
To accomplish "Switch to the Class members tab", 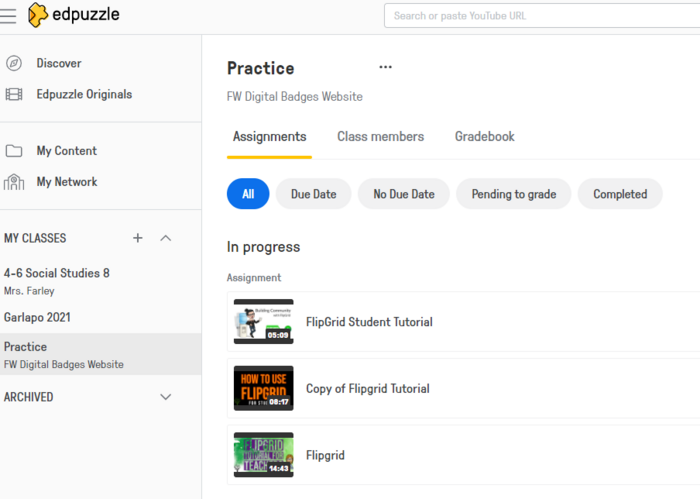I will [x=380, y=137].
